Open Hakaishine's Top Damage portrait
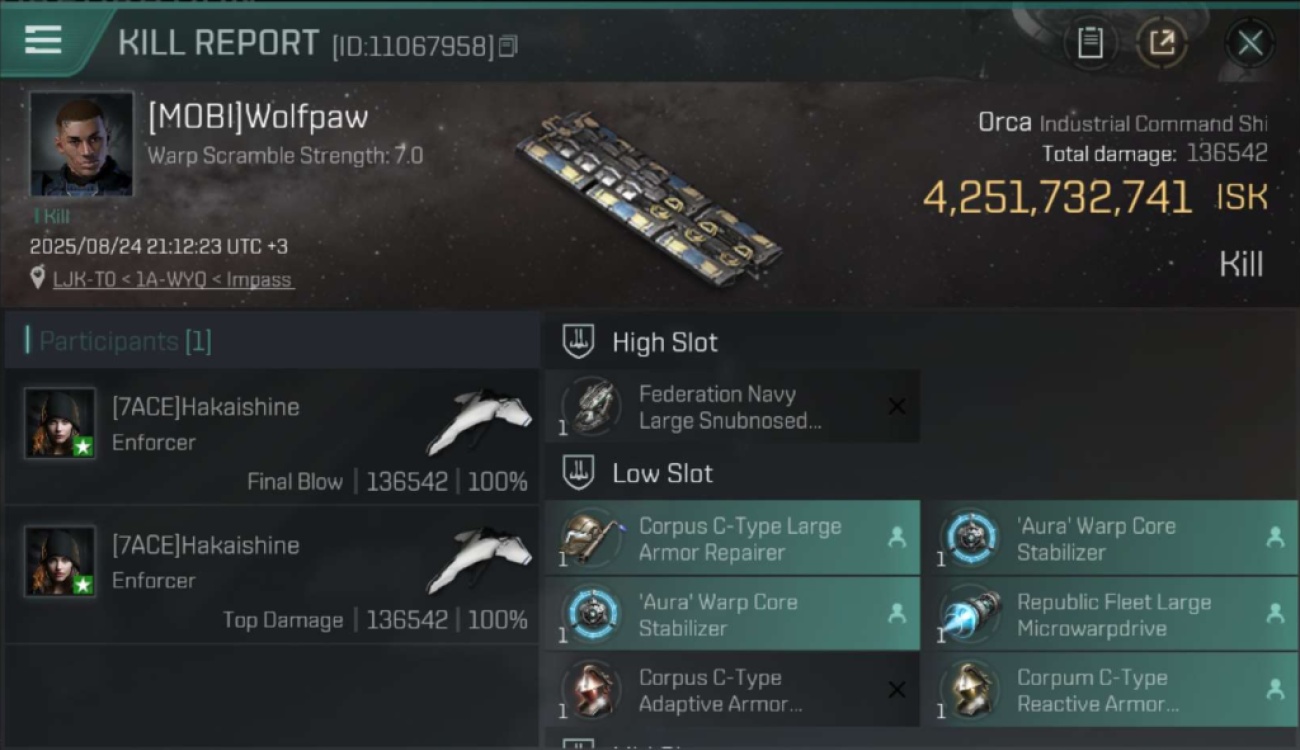 point(61,562)
